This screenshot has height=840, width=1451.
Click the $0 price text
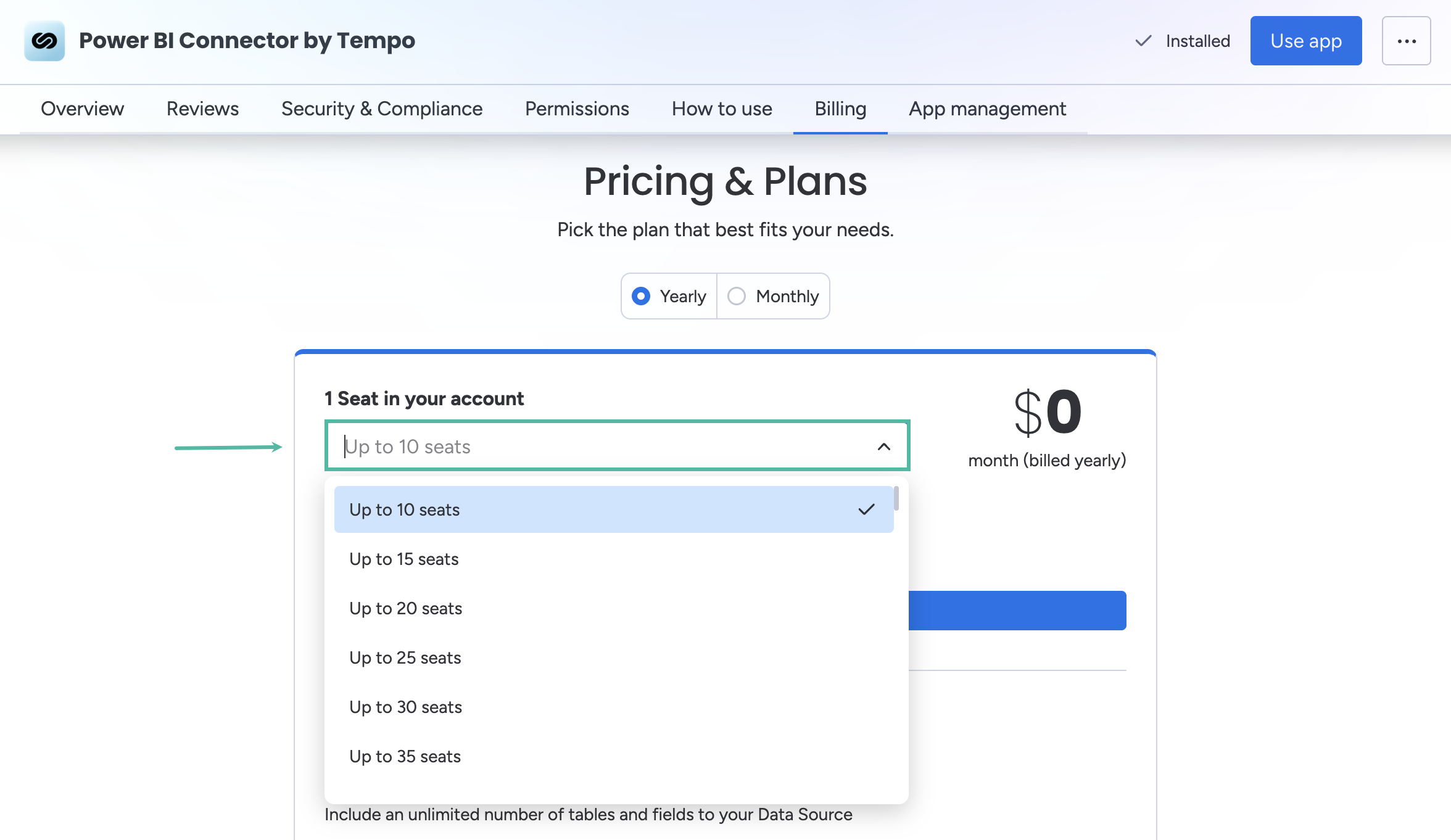point(1048,412)
